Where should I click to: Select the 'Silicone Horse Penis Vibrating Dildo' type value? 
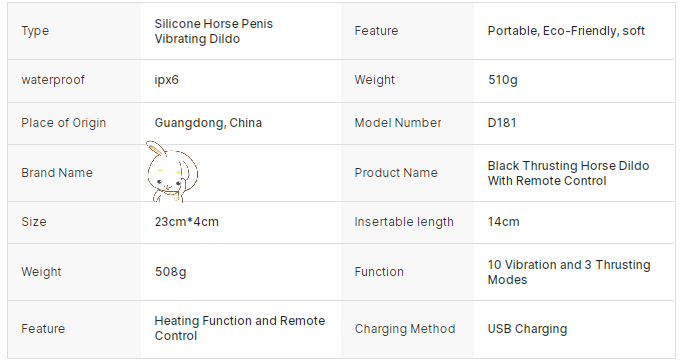(x=214, y=31)
